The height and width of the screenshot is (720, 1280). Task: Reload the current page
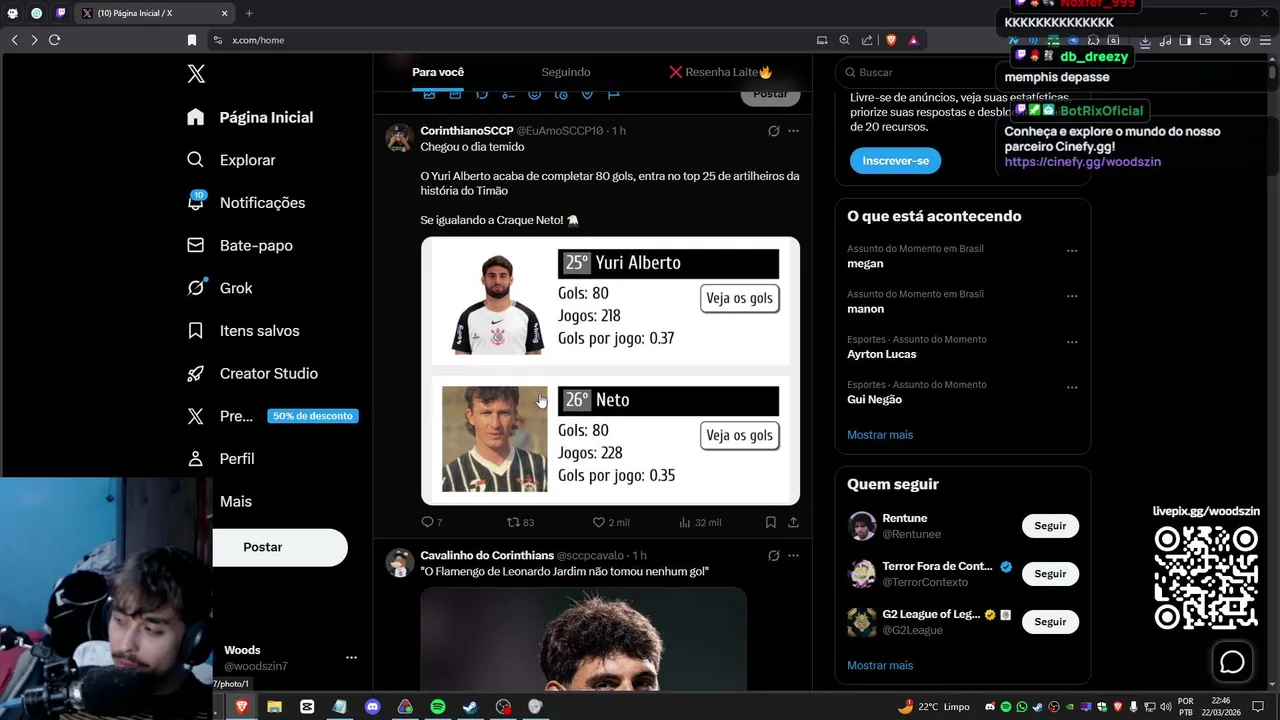(54, 40)
